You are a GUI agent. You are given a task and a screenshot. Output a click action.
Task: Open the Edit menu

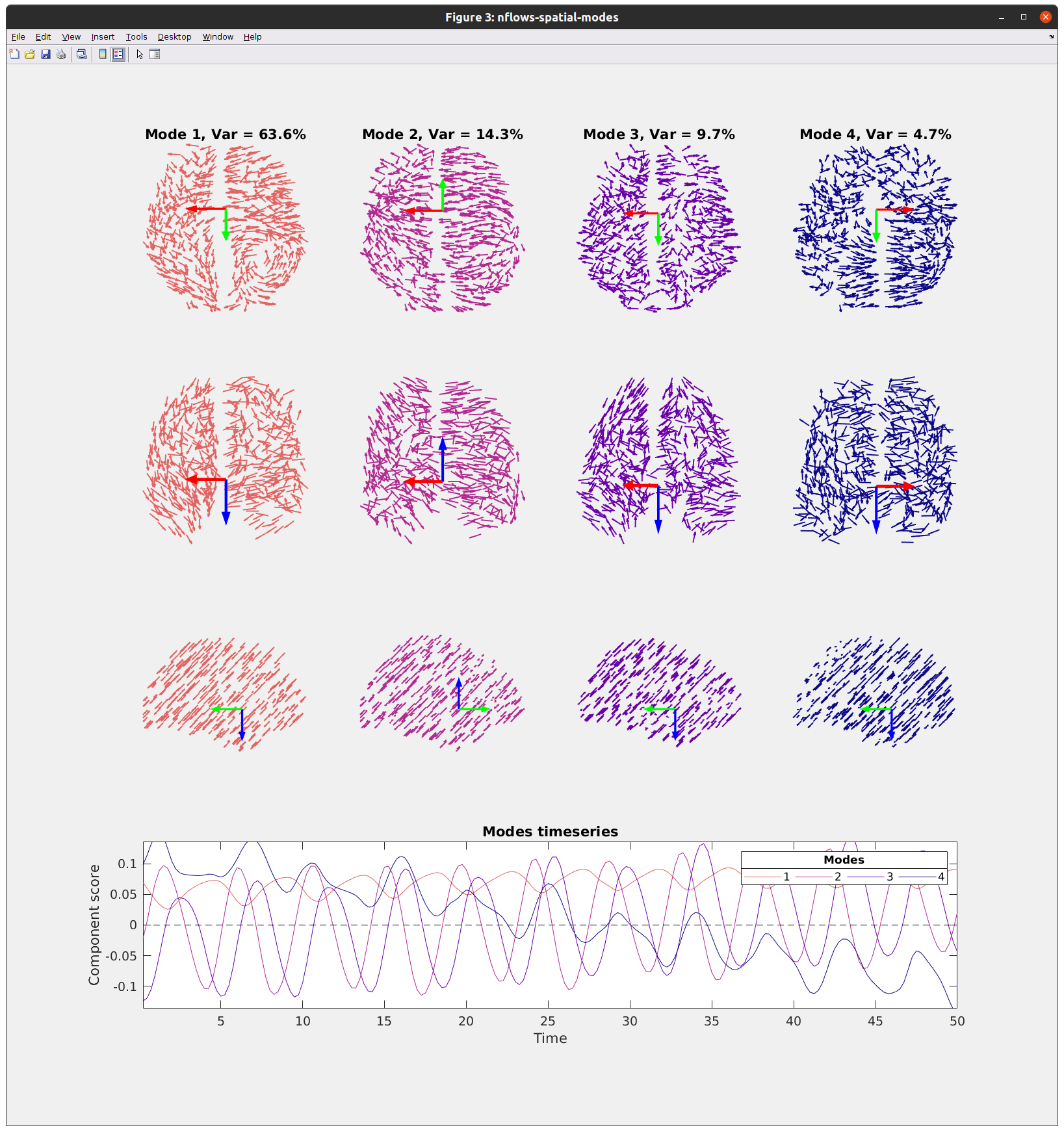click(43, 37)
